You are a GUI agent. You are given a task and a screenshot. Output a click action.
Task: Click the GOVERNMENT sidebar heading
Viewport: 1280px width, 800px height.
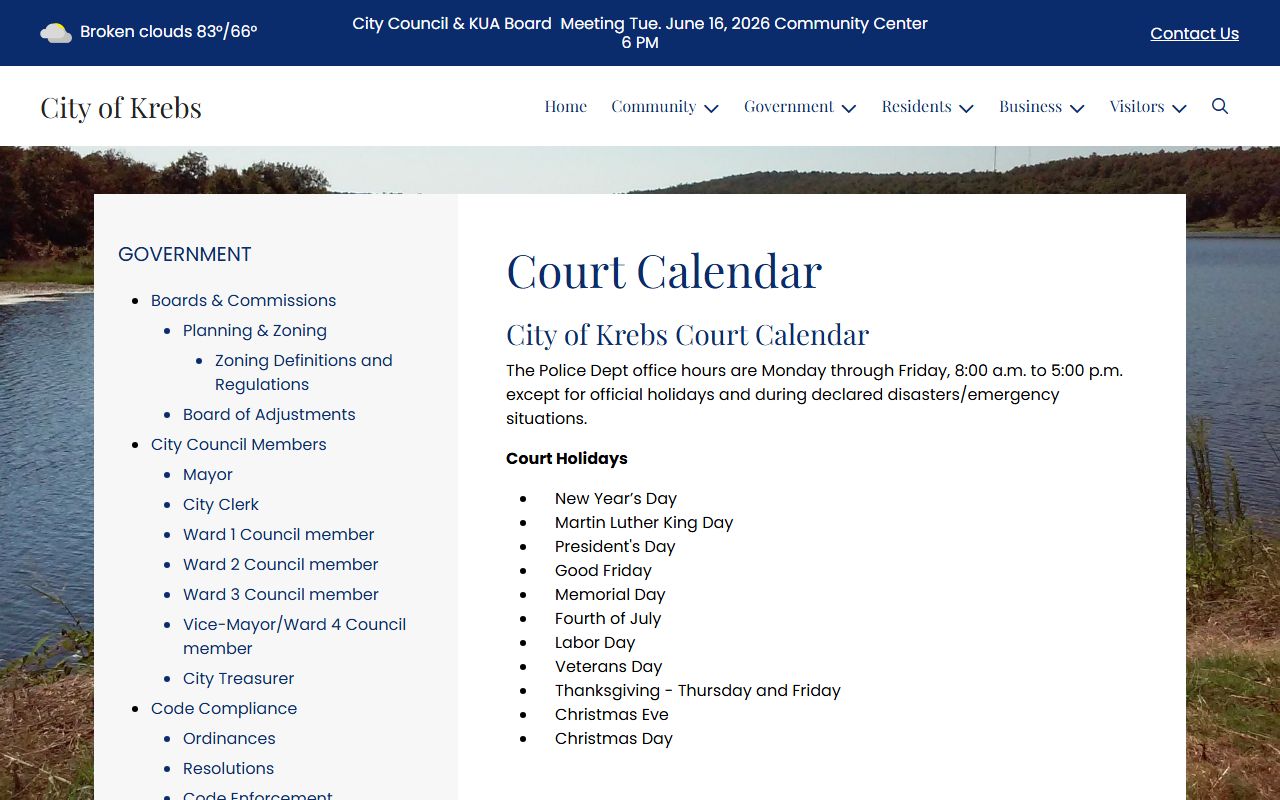[x=185, y=254]
